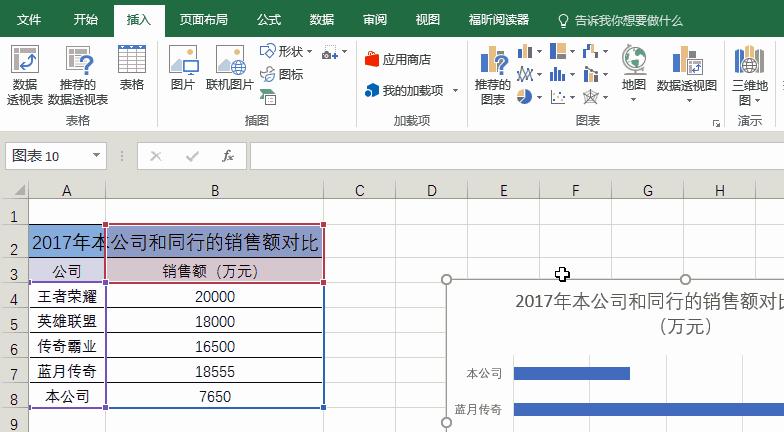Click into the formula bar input
784x432 pixels.
tap(517, 156)
